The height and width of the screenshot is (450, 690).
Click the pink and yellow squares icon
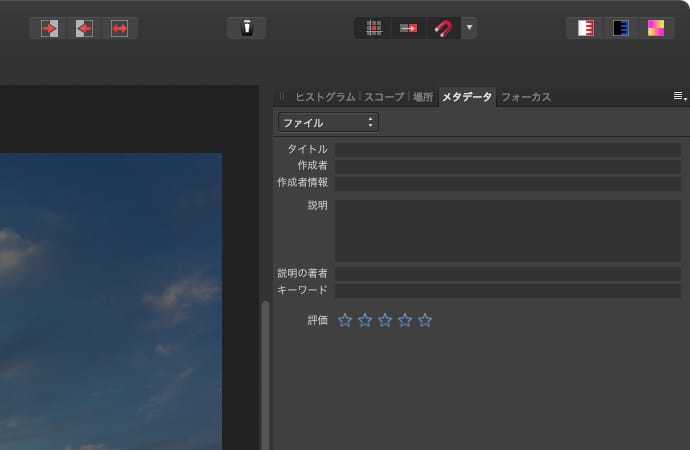click(x=656, y=28)
